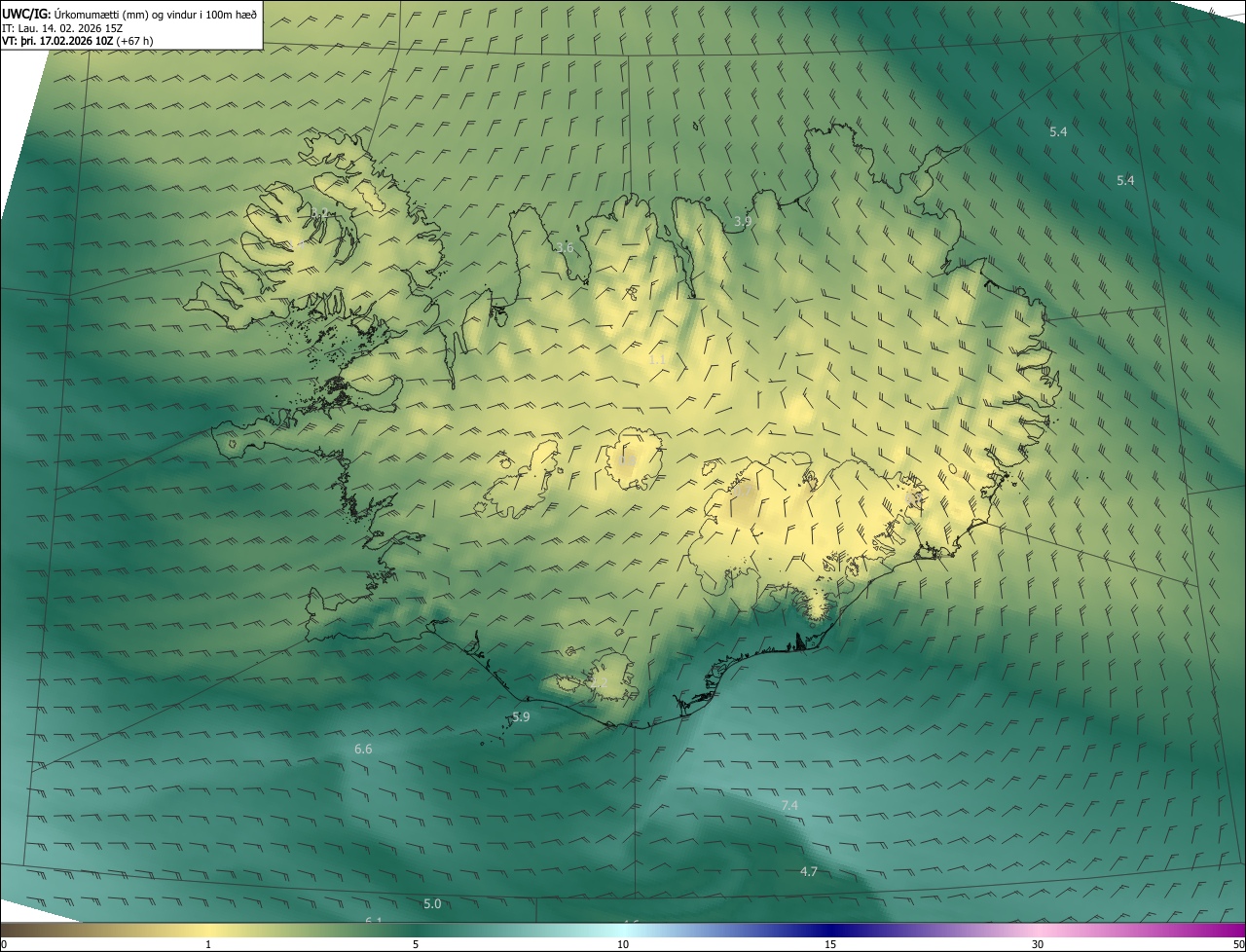
Task: Click the '50' tick label on the scale
Action: coord(1238,944)
